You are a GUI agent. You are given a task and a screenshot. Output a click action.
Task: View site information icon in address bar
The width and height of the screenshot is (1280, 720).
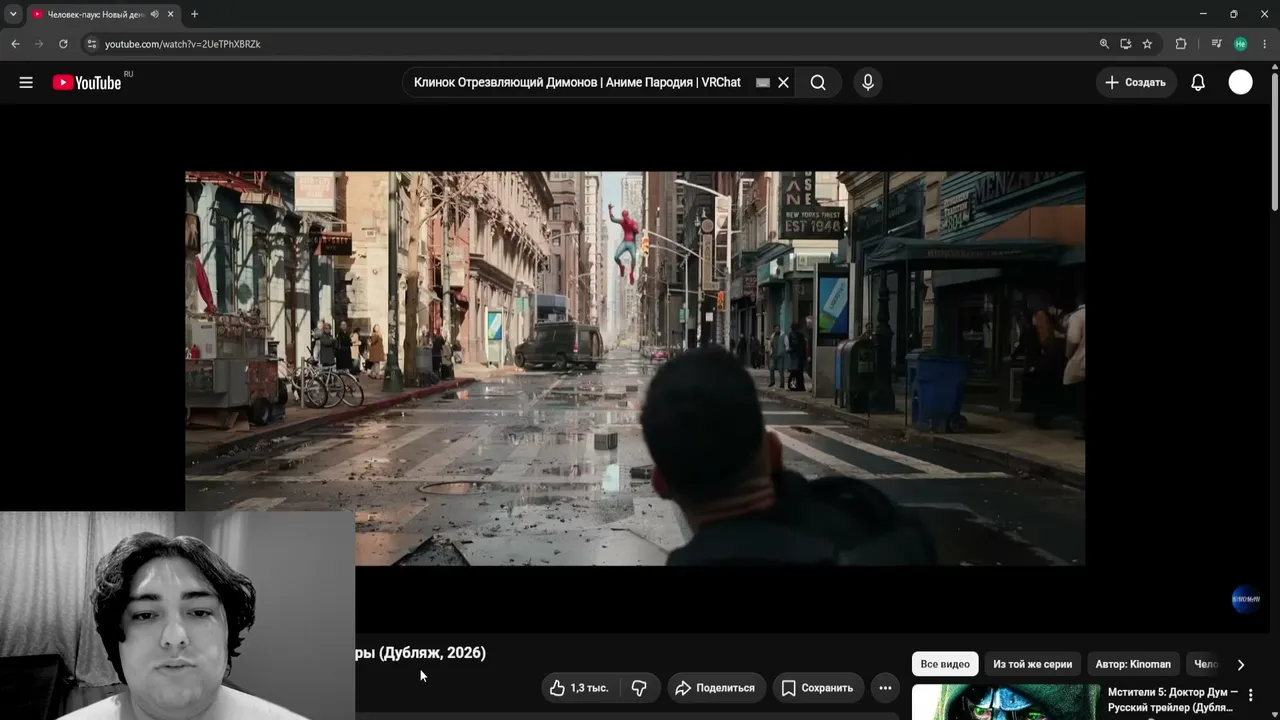[91, 44]
